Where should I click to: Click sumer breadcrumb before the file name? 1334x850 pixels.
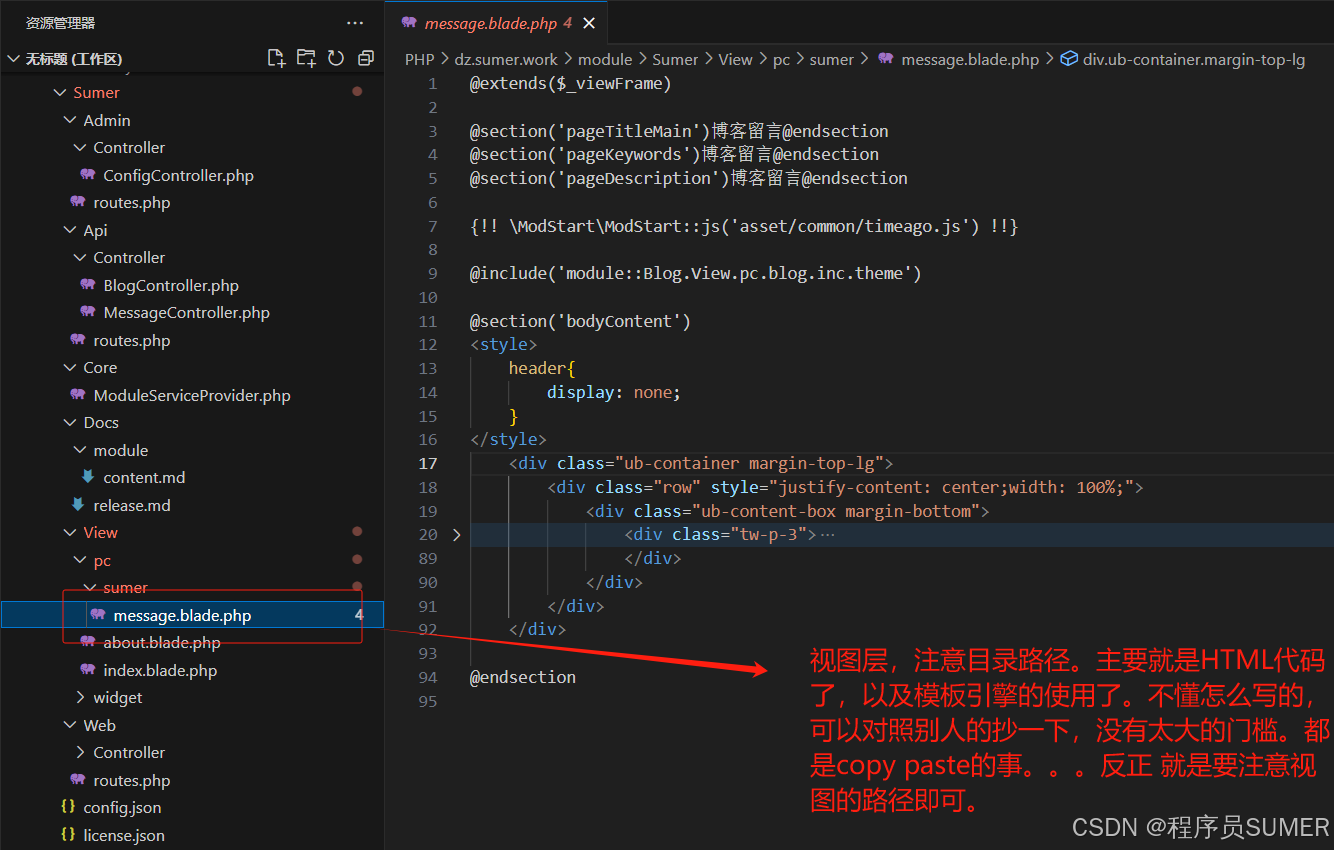click(x=832, y=59)
